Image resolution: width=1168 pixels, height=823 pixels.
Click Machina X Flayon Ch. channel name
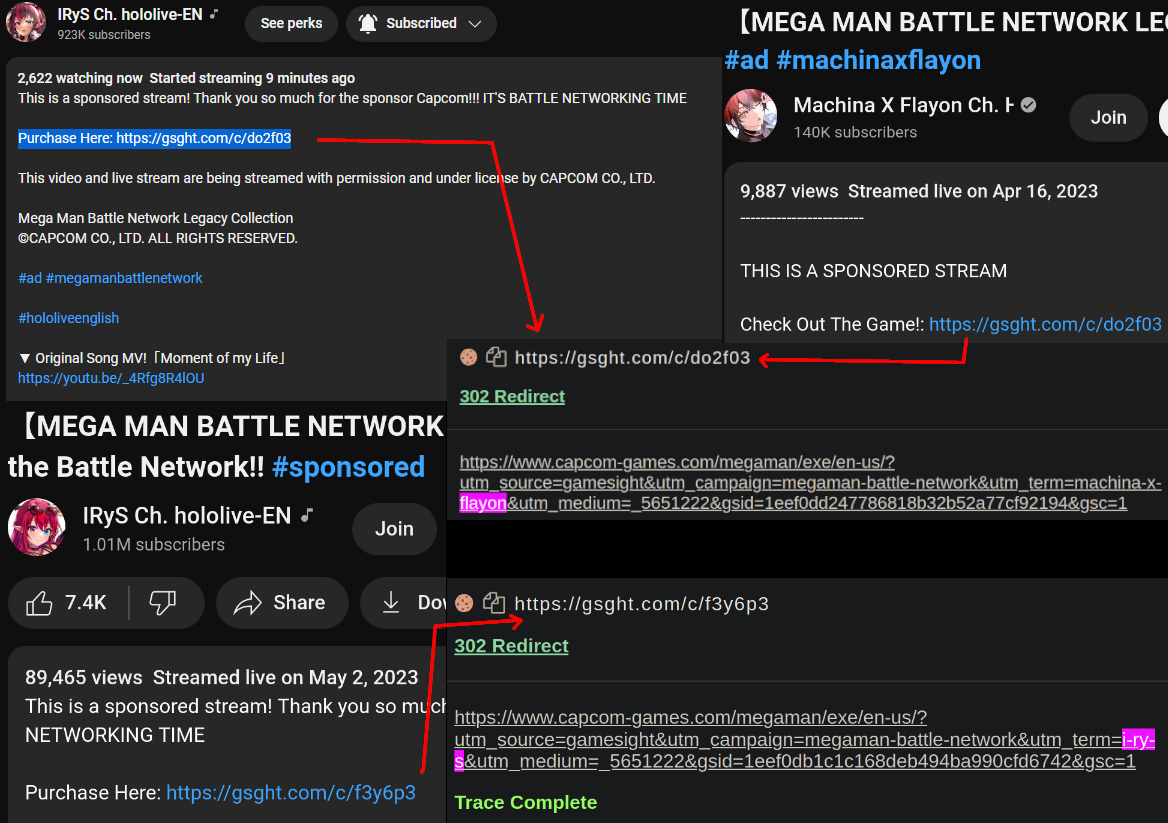[x=903, y=105]
